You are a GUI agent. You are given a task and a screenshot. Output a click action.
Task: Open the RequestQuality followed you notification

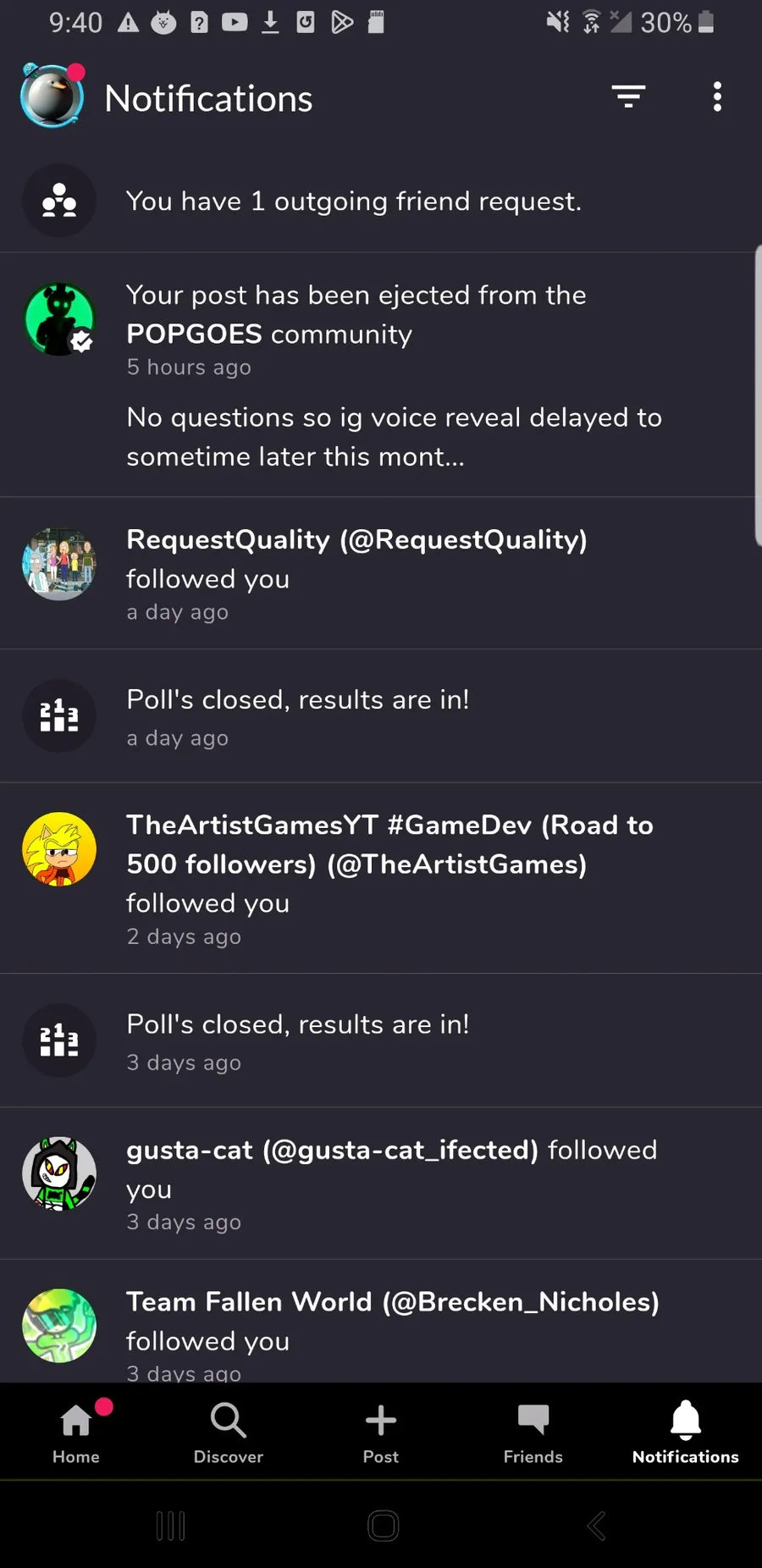pyautogui.click(x=356, y=573)
